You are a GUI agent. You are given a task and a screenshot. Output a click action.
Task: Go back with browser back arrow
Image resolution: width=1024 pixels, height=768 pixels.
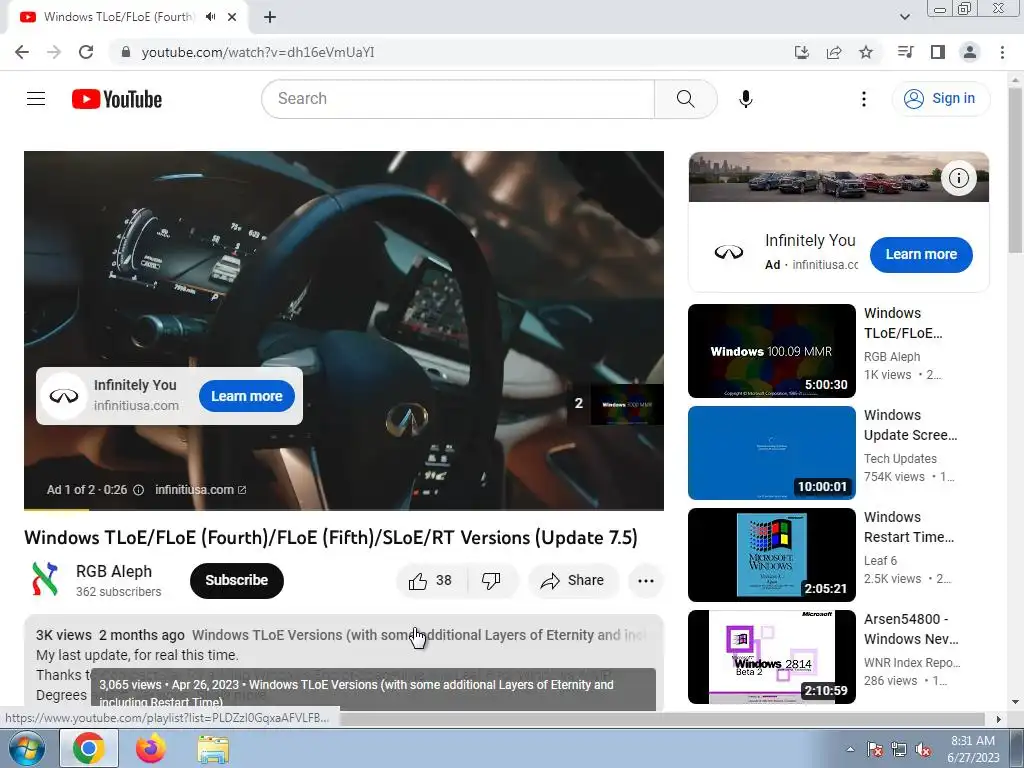click(x=22, y=52)
